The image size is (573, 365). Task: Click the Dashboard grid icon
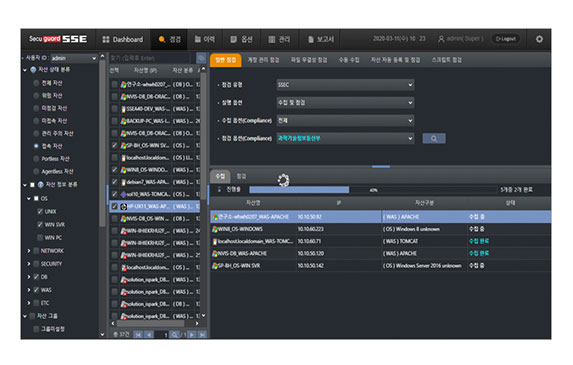[106, 39]
